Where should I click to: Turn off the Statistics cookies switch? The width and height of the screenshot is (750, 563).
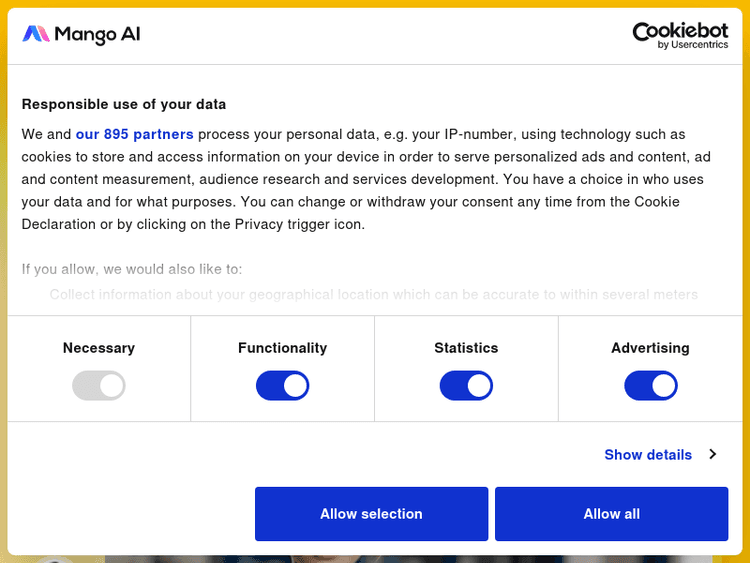tap(466, 386)
